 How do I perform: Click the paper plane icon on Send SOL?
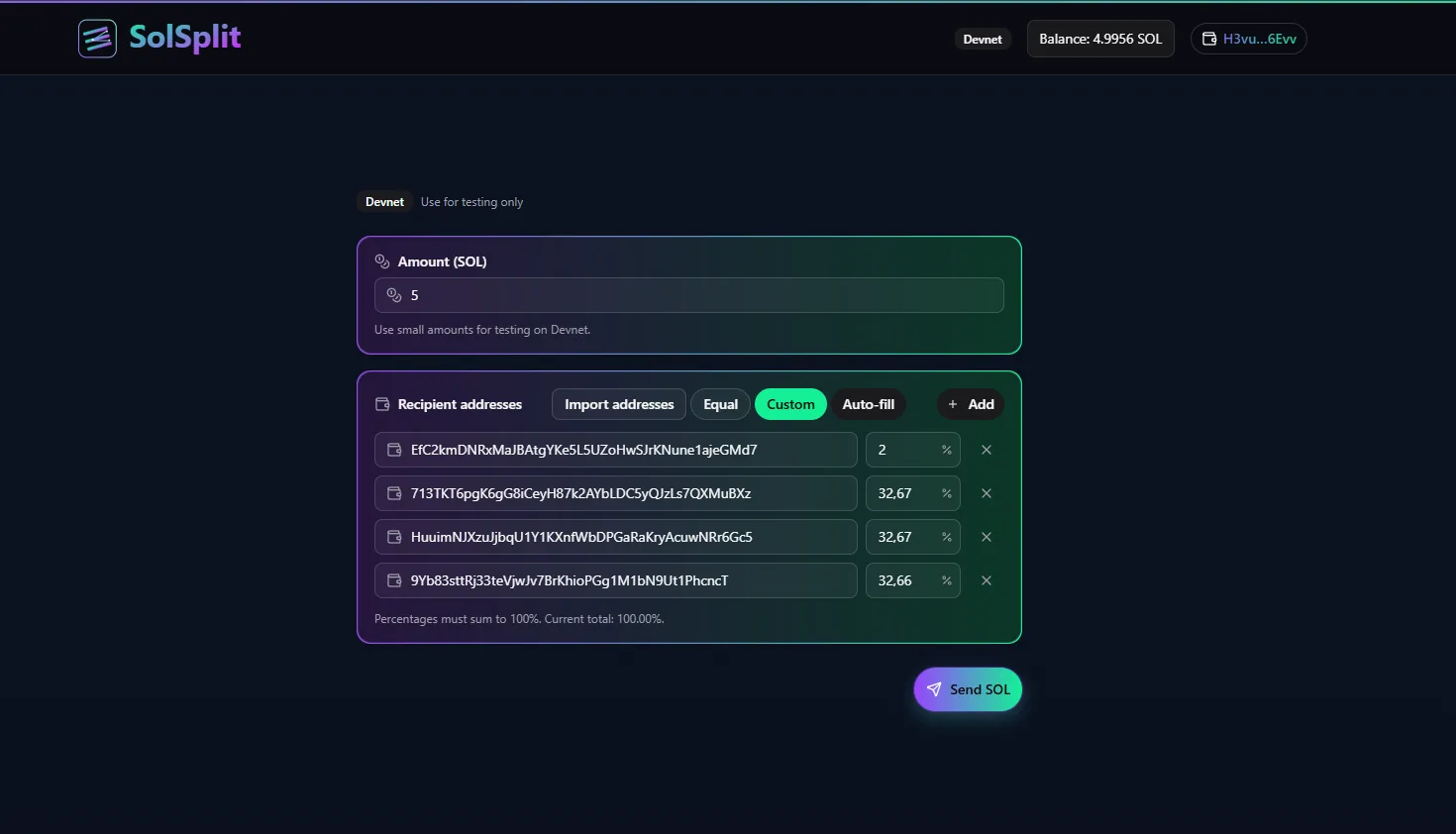click(934, 689)
